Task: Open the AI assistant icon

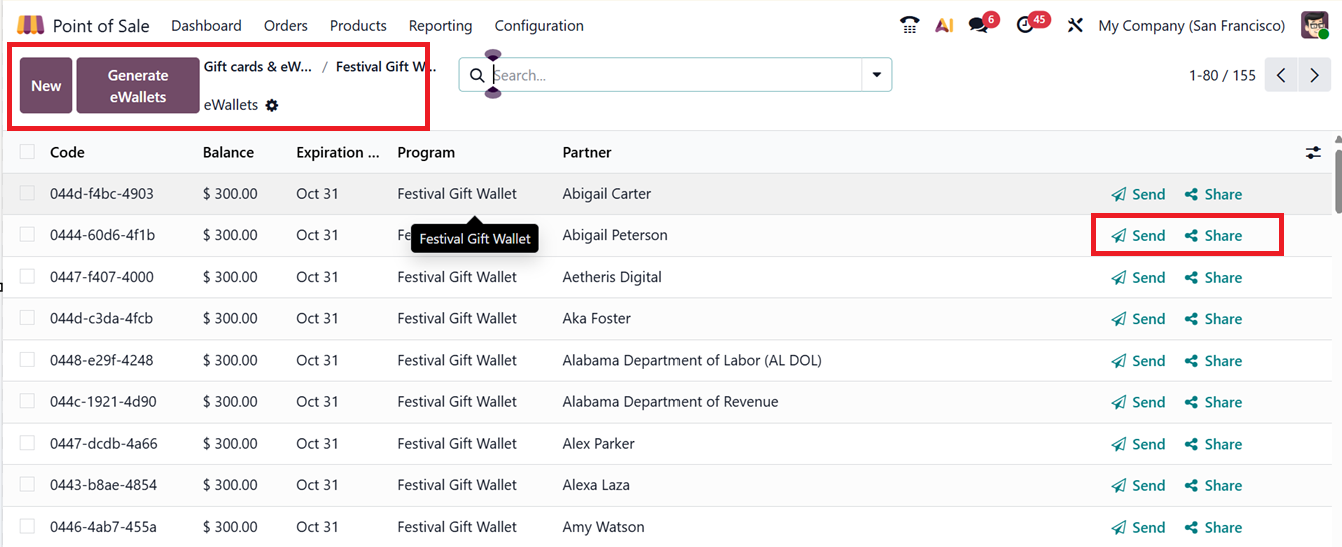Action: coord(944,26)
